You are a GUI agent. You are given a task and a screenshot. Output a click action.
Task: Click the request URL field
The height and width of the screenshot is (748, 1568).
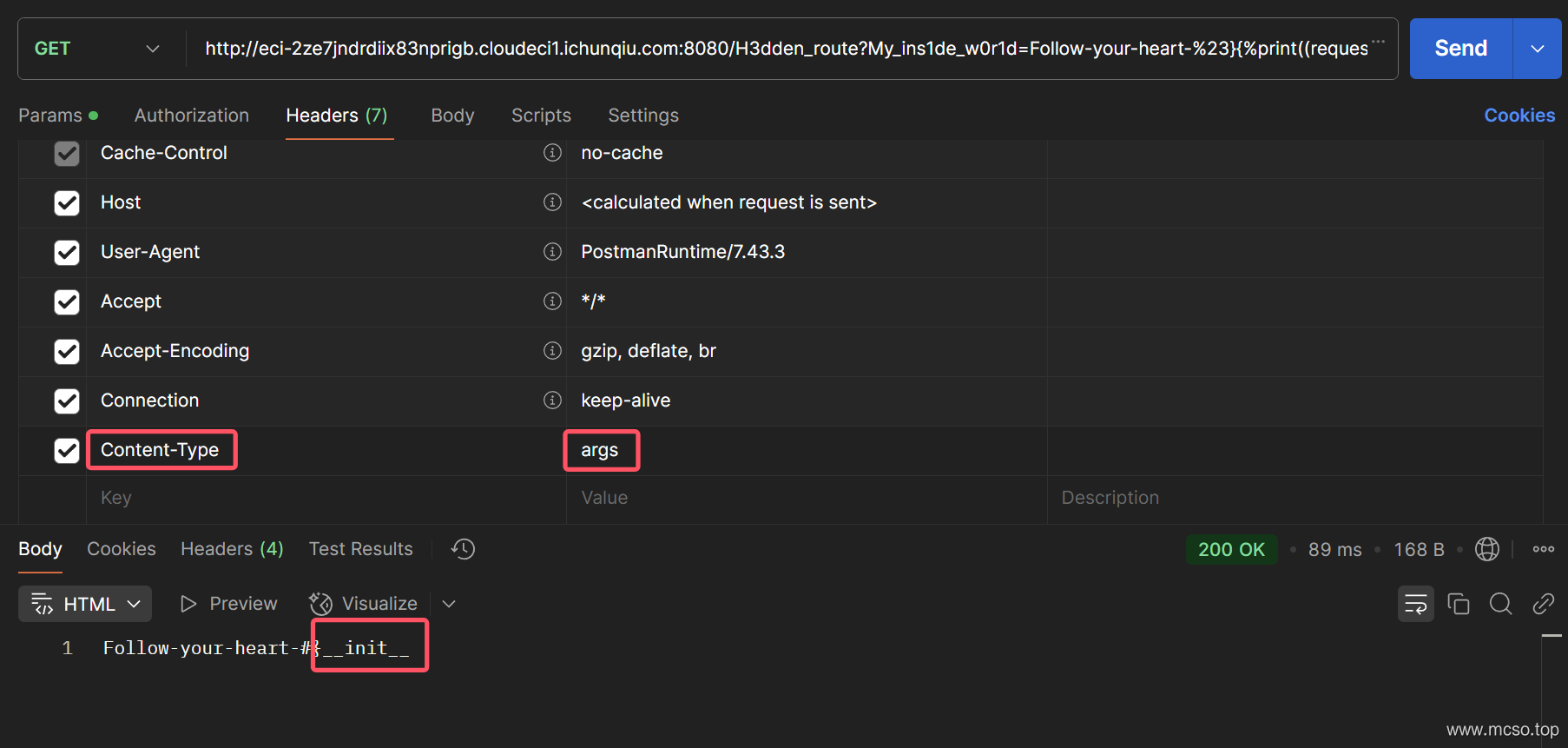(786, 49)
